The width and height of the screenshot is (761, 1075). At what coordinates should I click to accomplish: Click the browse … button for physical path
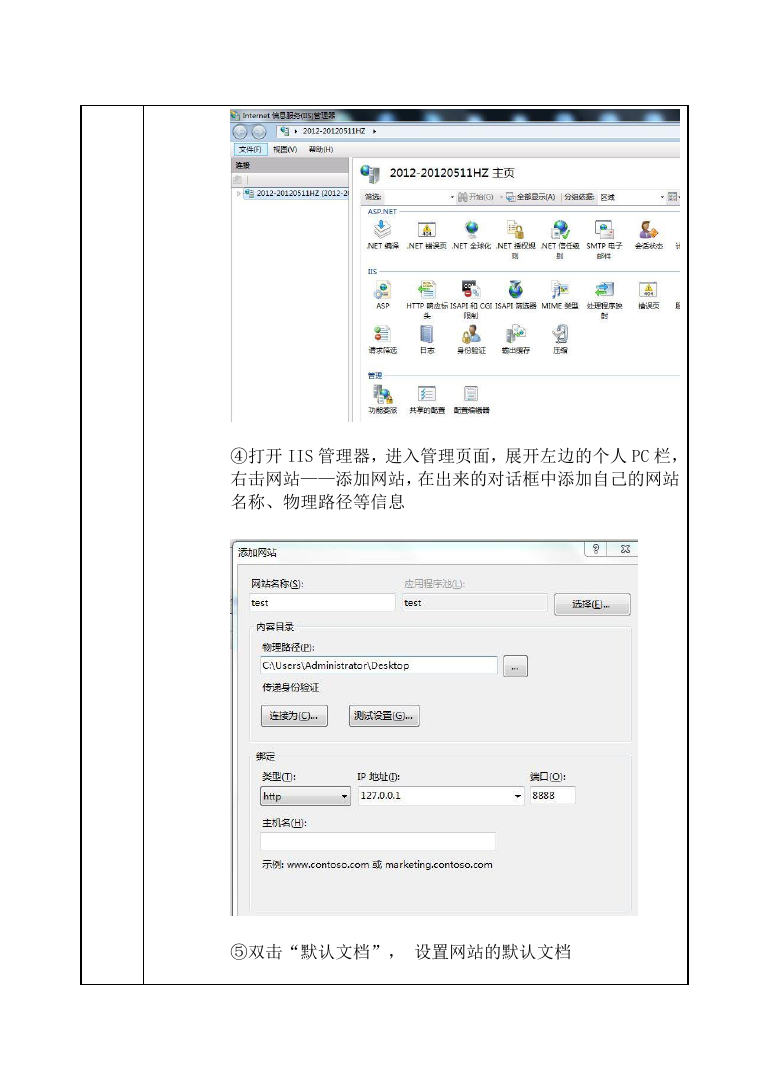click(x=515, y=666)
